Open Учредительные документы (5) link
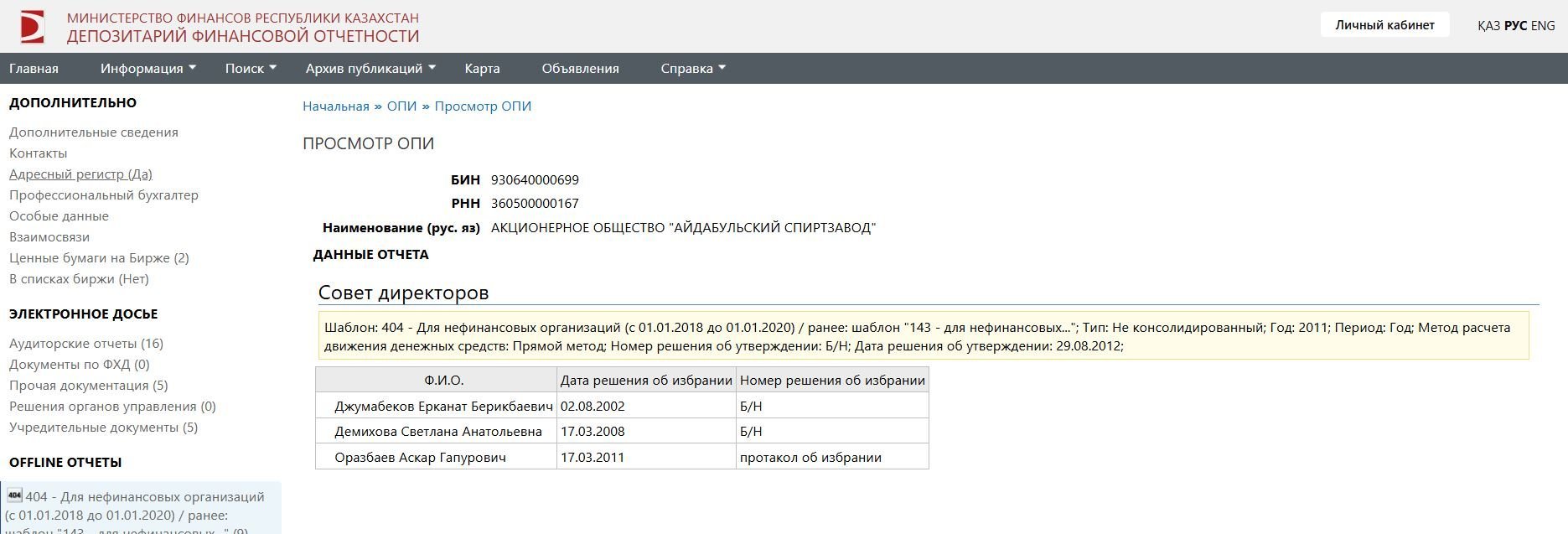 pos(103,428)
